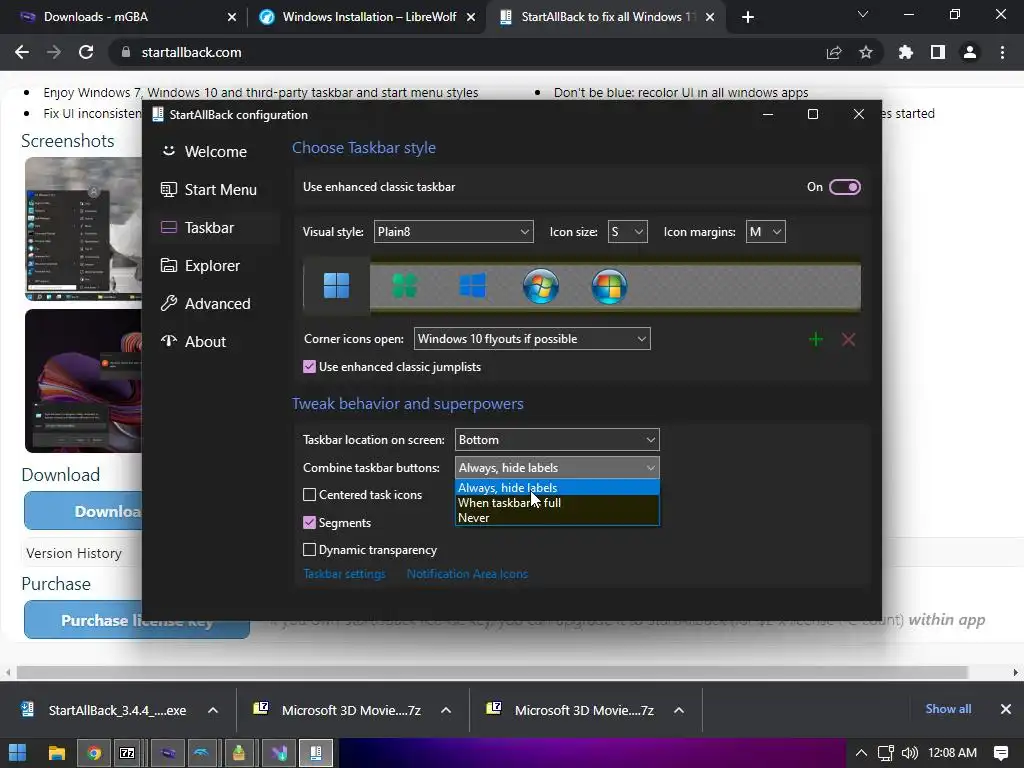Close the StartAllBack browser tab
This screenshot has height=768, width=1024.
tap(710, 17)
